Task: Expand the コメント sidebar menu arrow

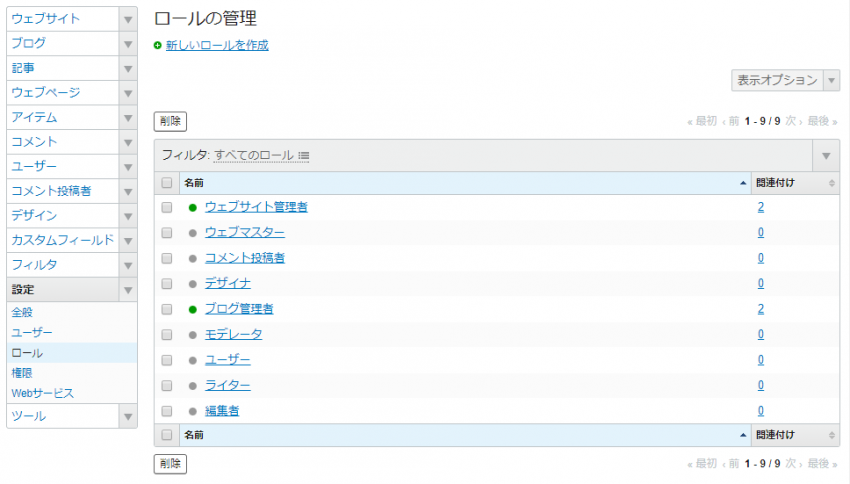Action: click(x=128, y=143)
